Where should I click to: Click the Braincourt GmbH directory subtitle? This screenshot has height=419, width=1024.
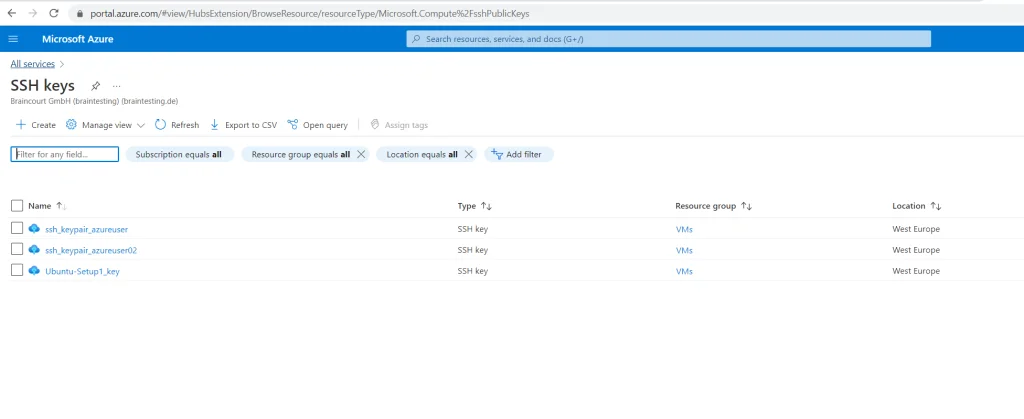pyautogui.click(x=94, y=101)
